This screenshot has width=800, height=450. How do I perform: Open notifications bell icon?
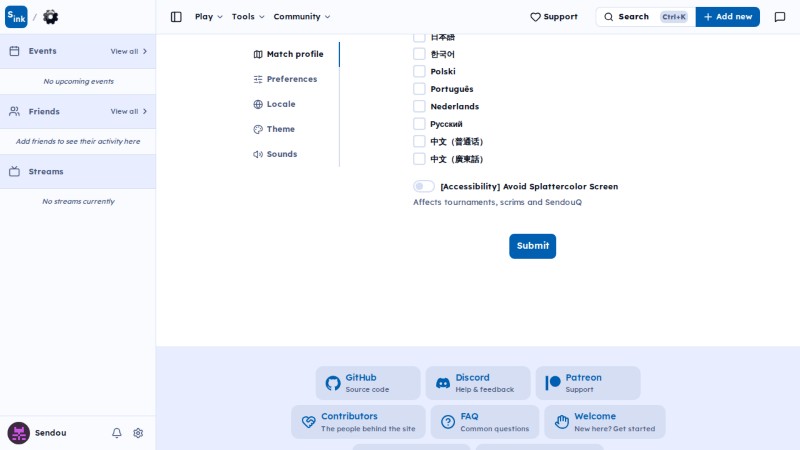pyautogui.click(x=117, y=433)
